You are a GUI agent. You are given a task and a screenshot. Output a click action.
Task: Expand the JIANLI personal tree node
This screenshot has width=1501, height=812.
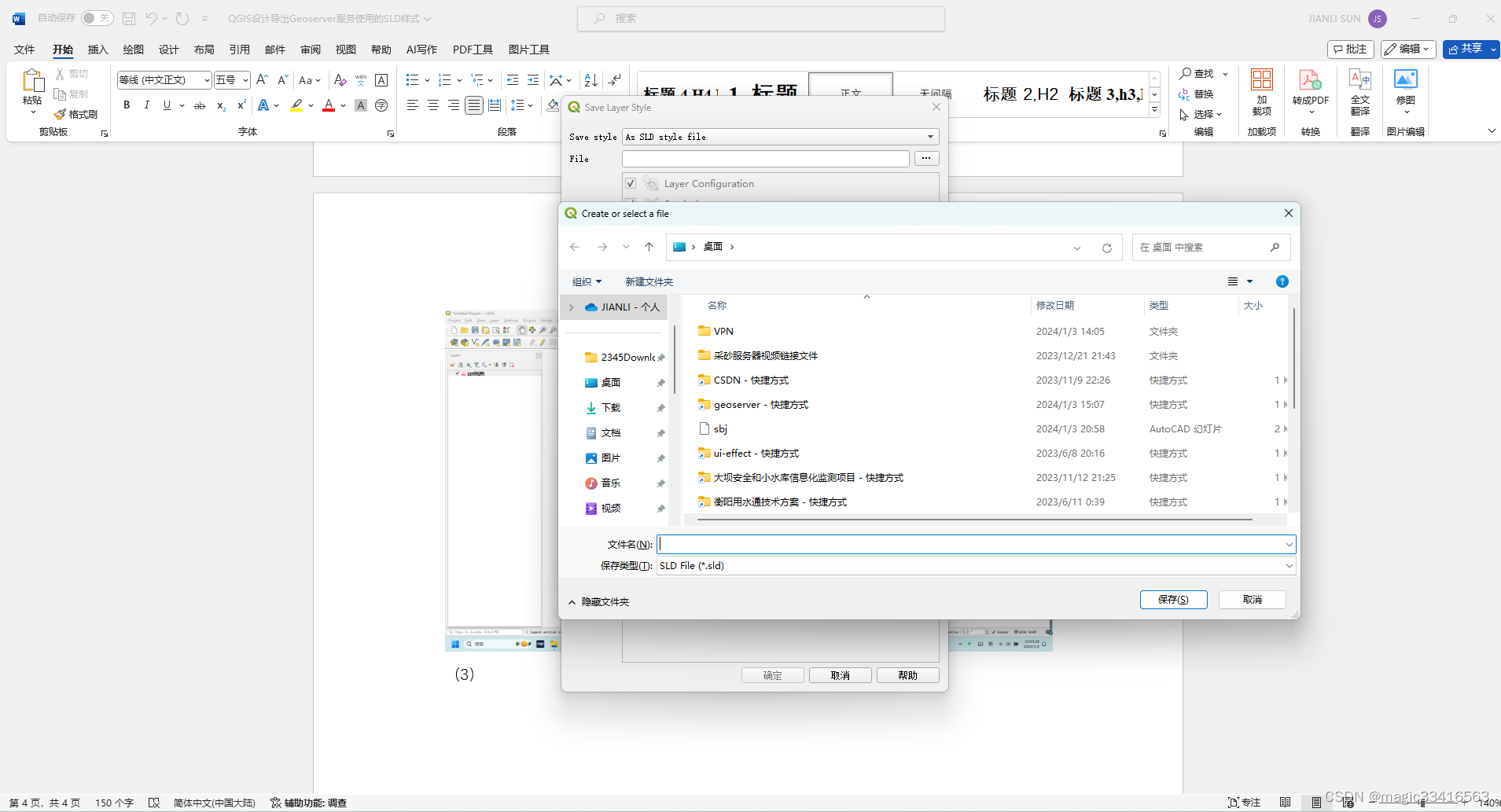pyautogui.click(x=572, y=307)
